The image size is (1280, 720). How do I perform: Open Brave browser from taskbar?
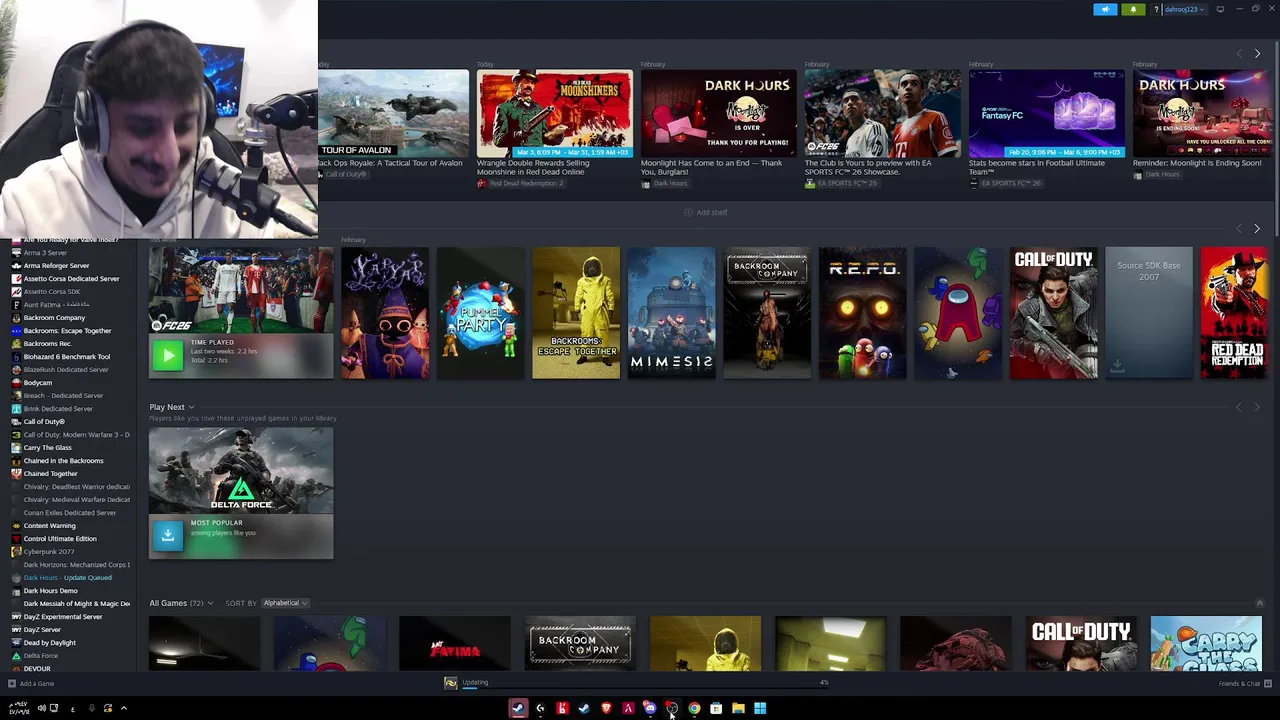click(606, 709)
